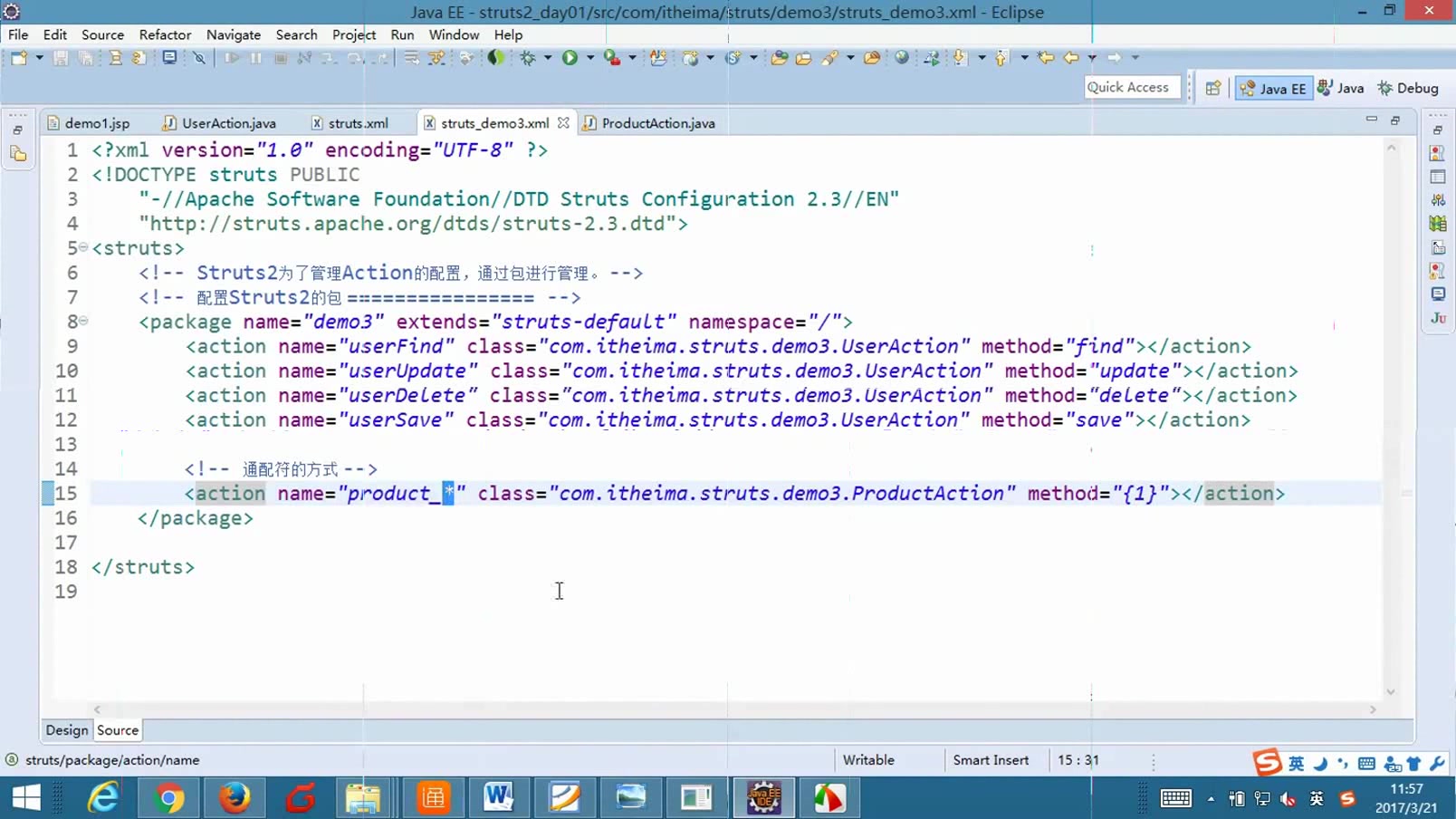Open Internet Explorer from the taskbar
Viewport: 1456px width, 819px height.
[103, 798]
